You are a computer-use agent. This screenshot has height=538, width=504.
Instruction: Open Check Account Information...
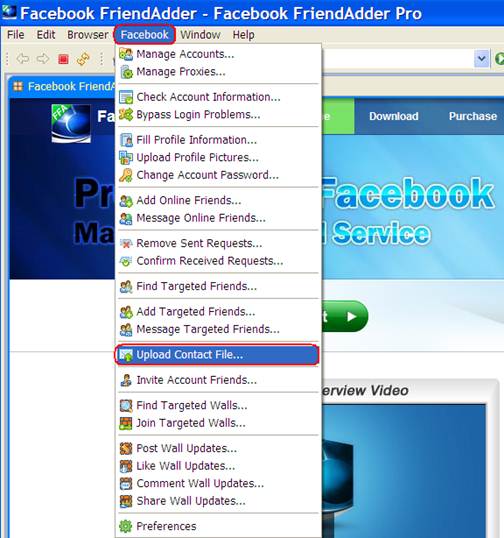(x=218, y=97)
